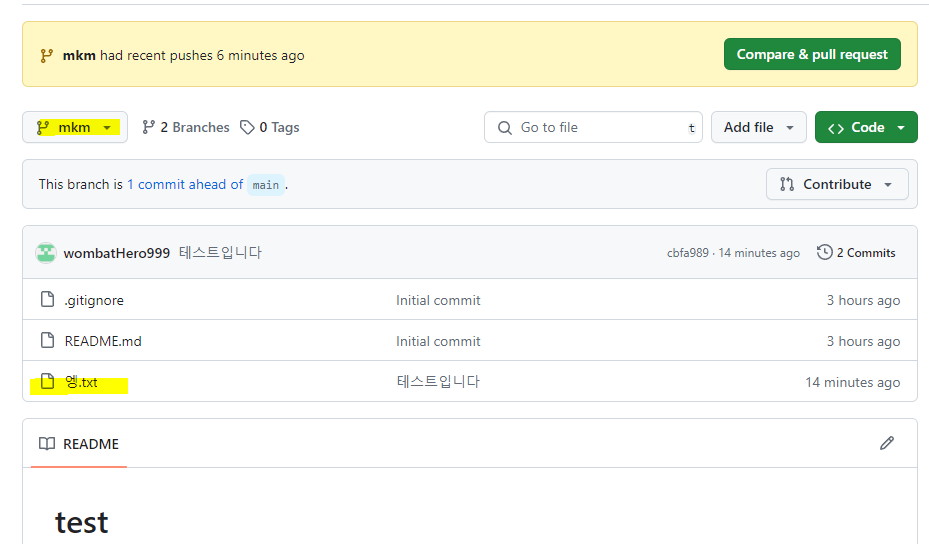This screenshot has width=929, height=544.
Task: Click the file icon beside .gitignore
Action: (x=47, y=300)
